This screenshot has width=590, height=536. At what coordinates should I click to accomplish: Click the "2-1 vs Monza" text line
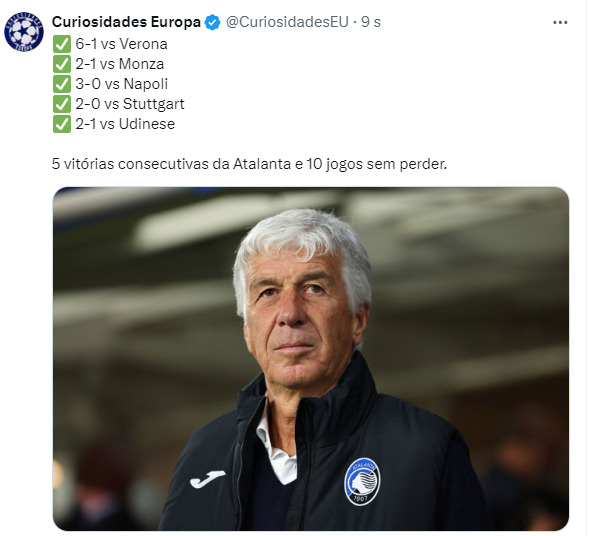click(120, 64)
